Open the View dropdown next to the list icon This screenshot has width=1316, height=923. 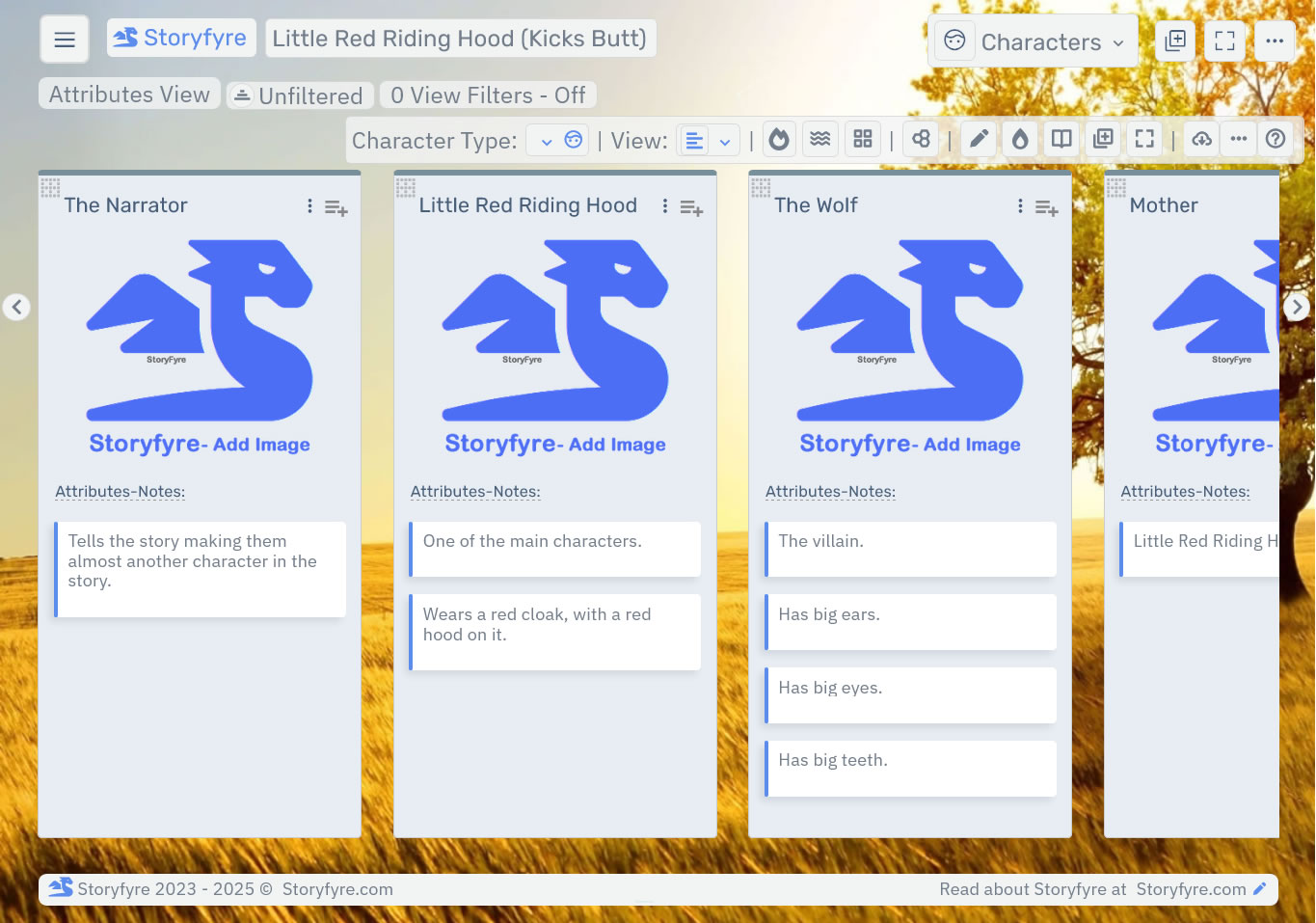[725, 140]
